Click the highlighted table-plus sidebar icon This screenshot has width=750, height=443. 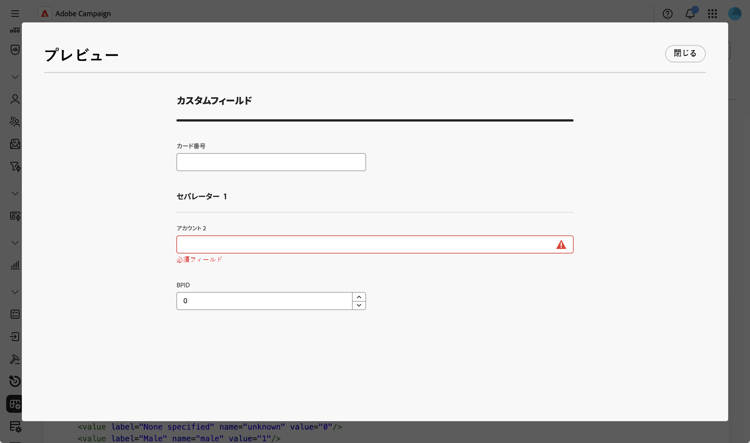[14, 404]
